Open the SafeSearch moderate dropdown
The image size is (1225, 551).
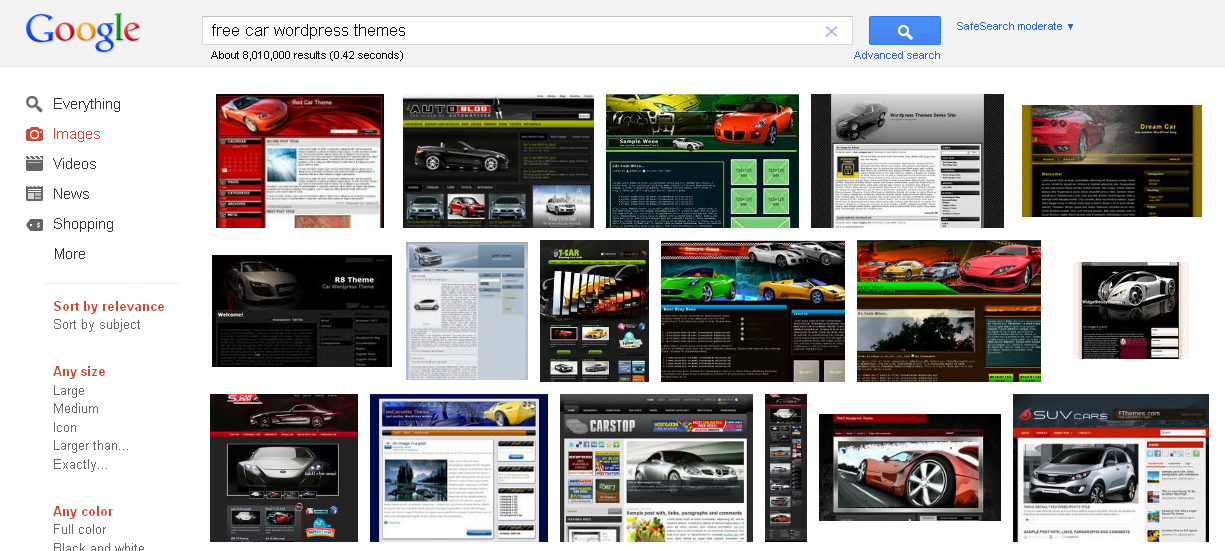1015,26
